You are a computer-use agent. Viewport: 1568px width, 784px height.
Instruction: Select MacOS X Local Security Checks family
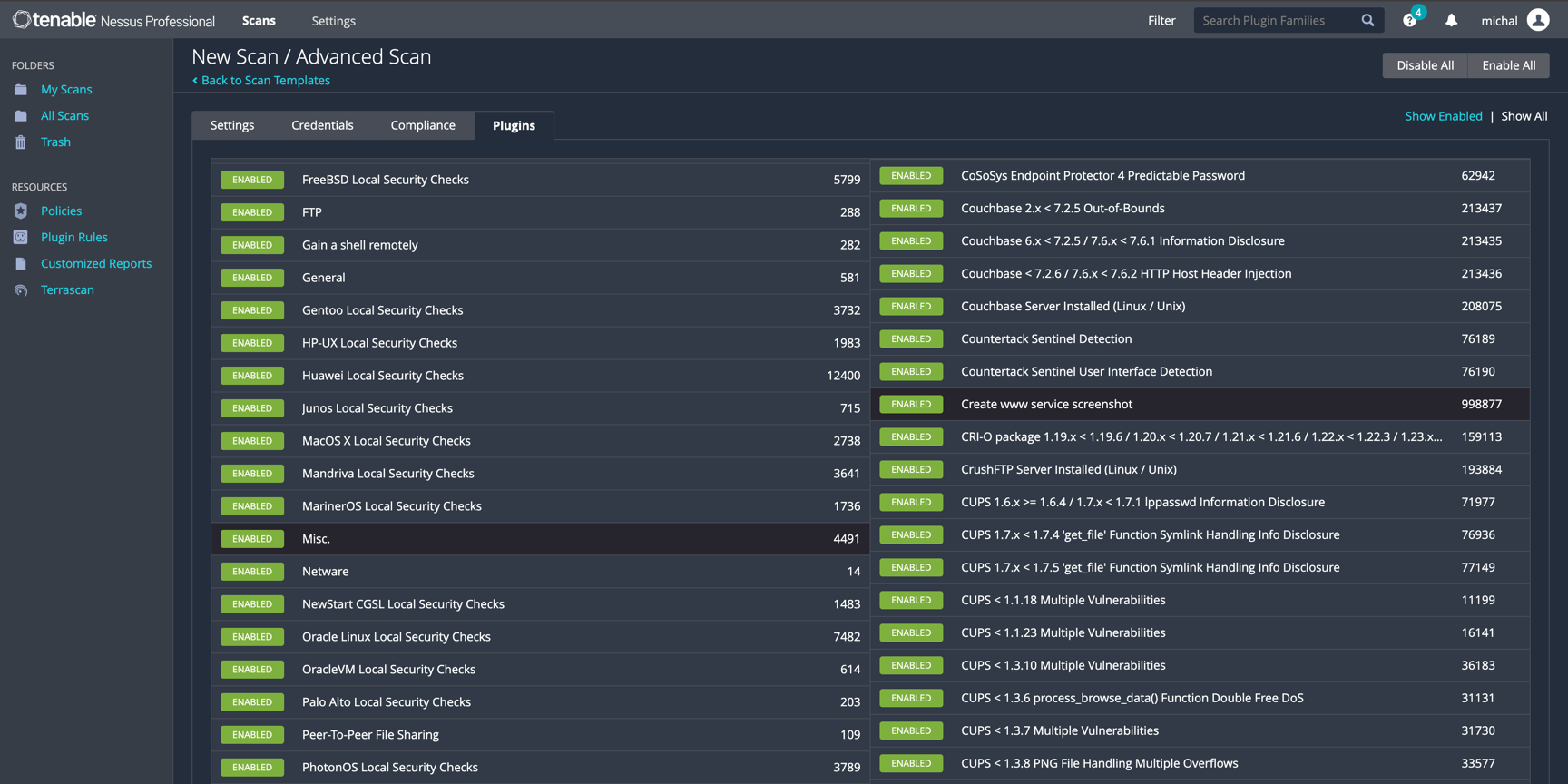click(x=540, y=441)
